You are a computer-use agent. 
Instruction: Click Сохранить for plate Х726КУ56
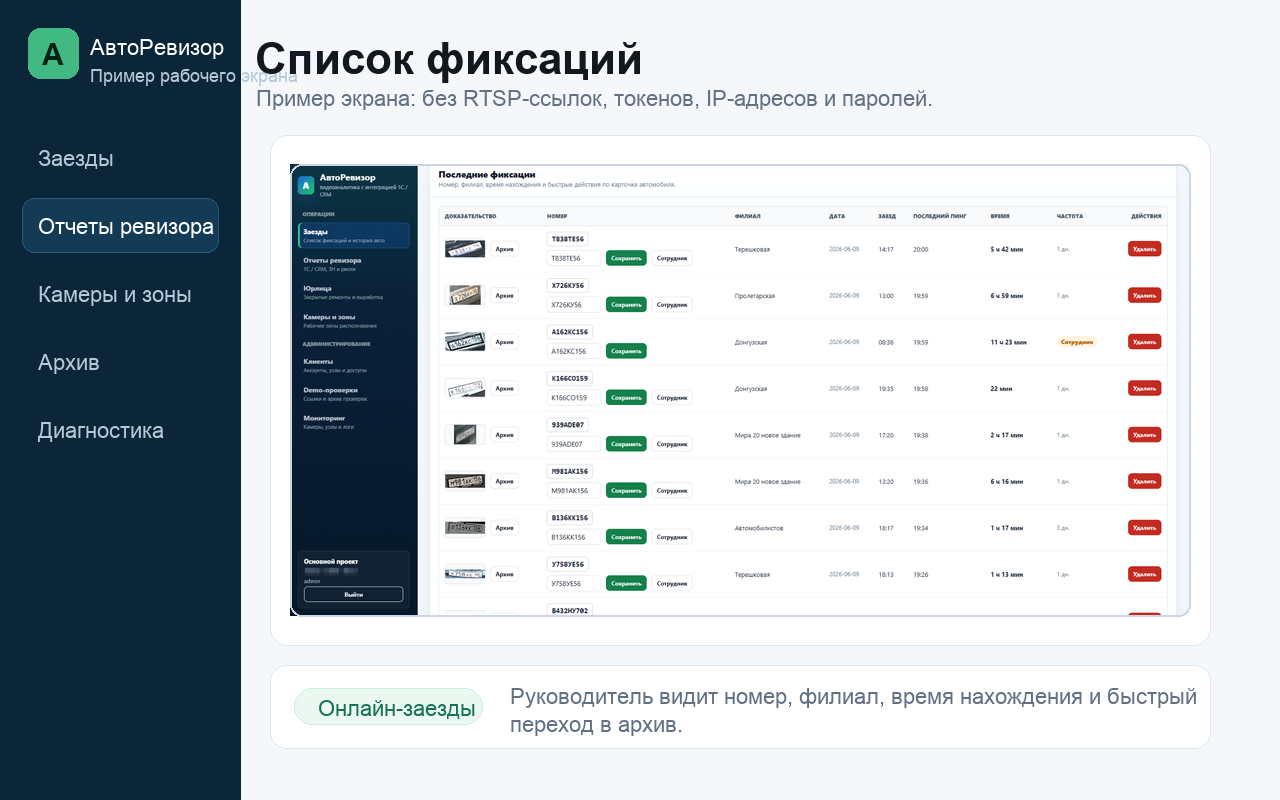[626, 304]
